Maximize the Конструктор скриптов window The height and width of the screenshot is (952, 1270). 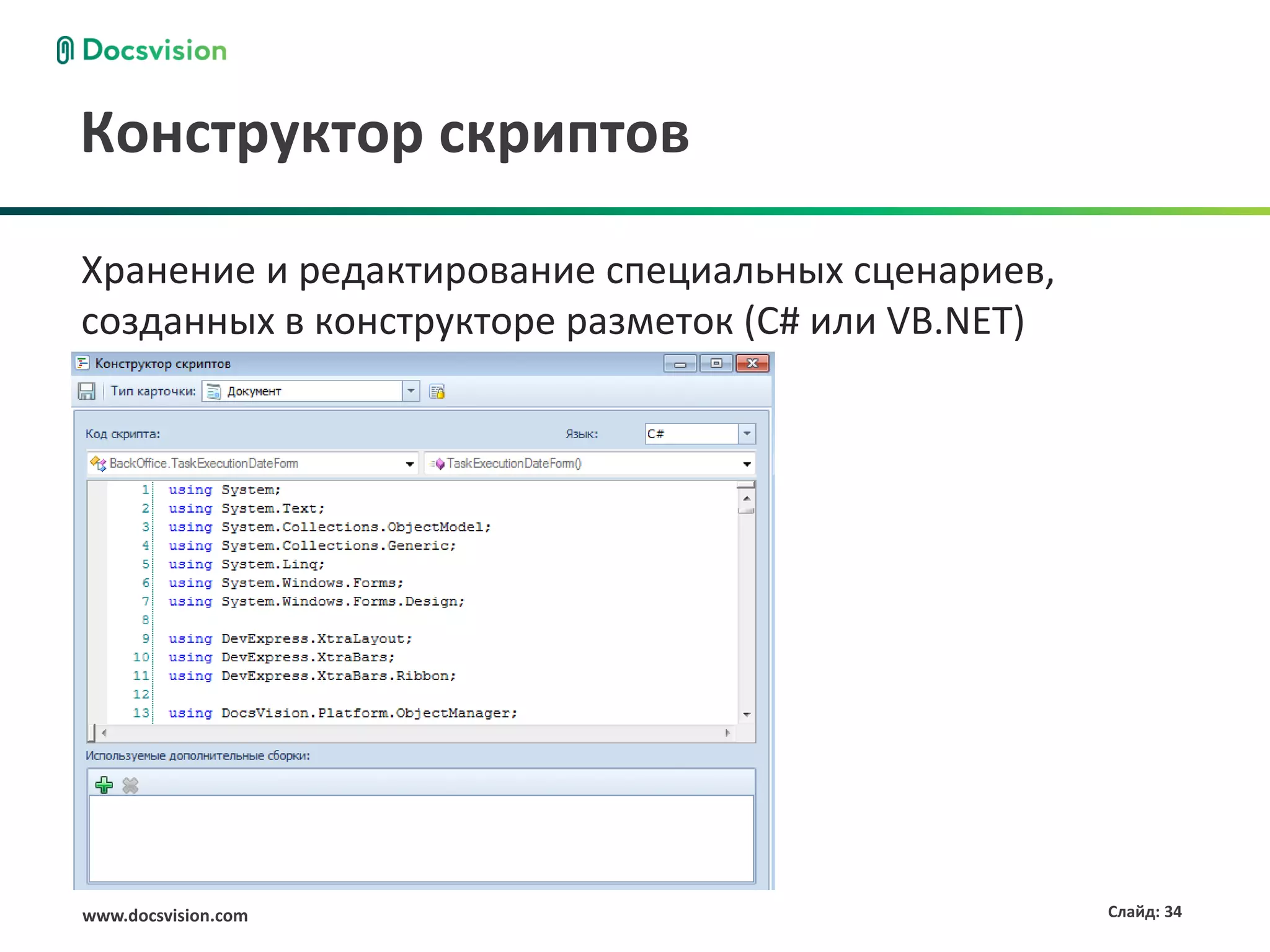click(x=716, y=363)
